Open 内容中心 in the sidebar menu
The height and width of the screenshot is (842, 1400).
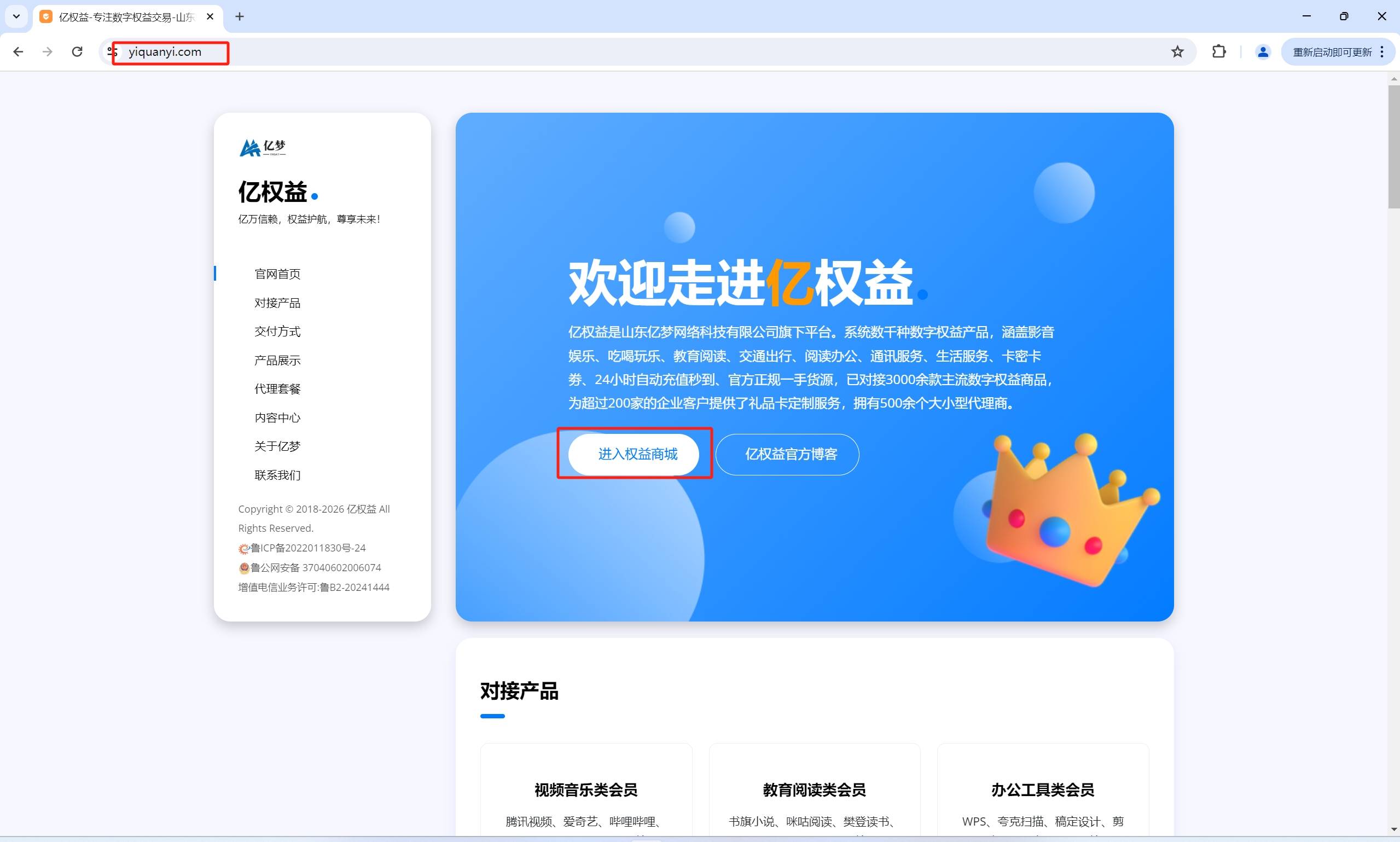pyautogui.click(x=277, y=417)
